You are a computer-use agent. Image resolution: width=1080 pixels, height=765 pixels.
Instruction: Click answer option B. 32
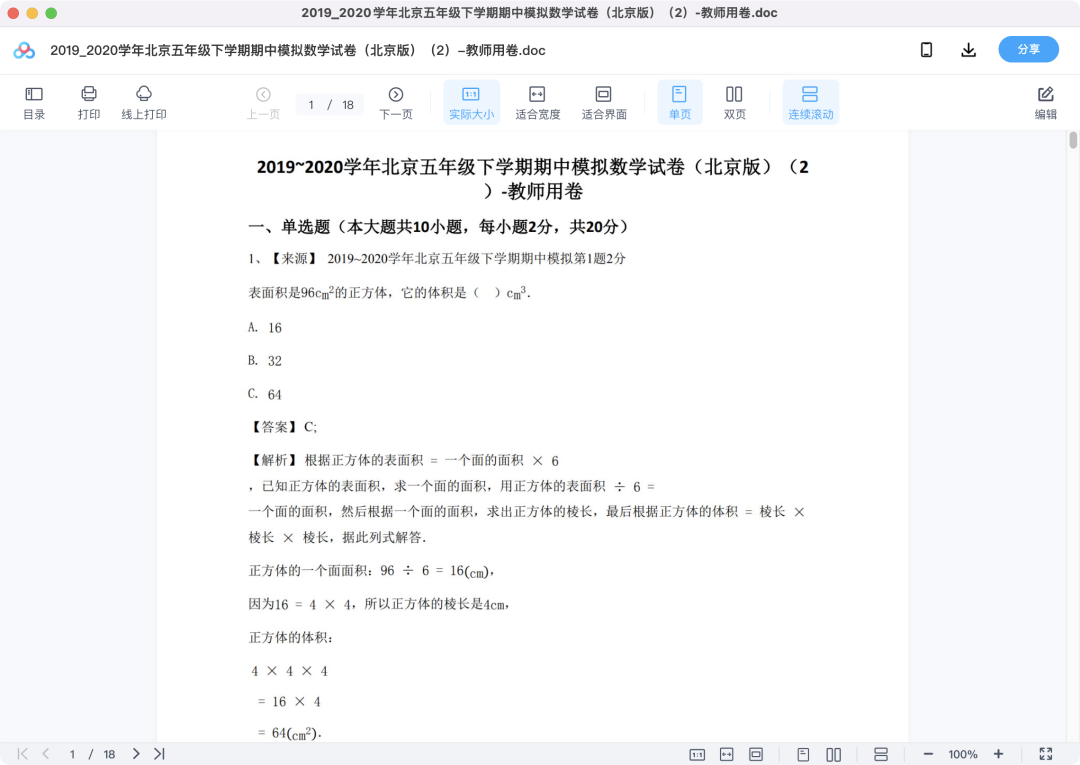tap(265, 361)
